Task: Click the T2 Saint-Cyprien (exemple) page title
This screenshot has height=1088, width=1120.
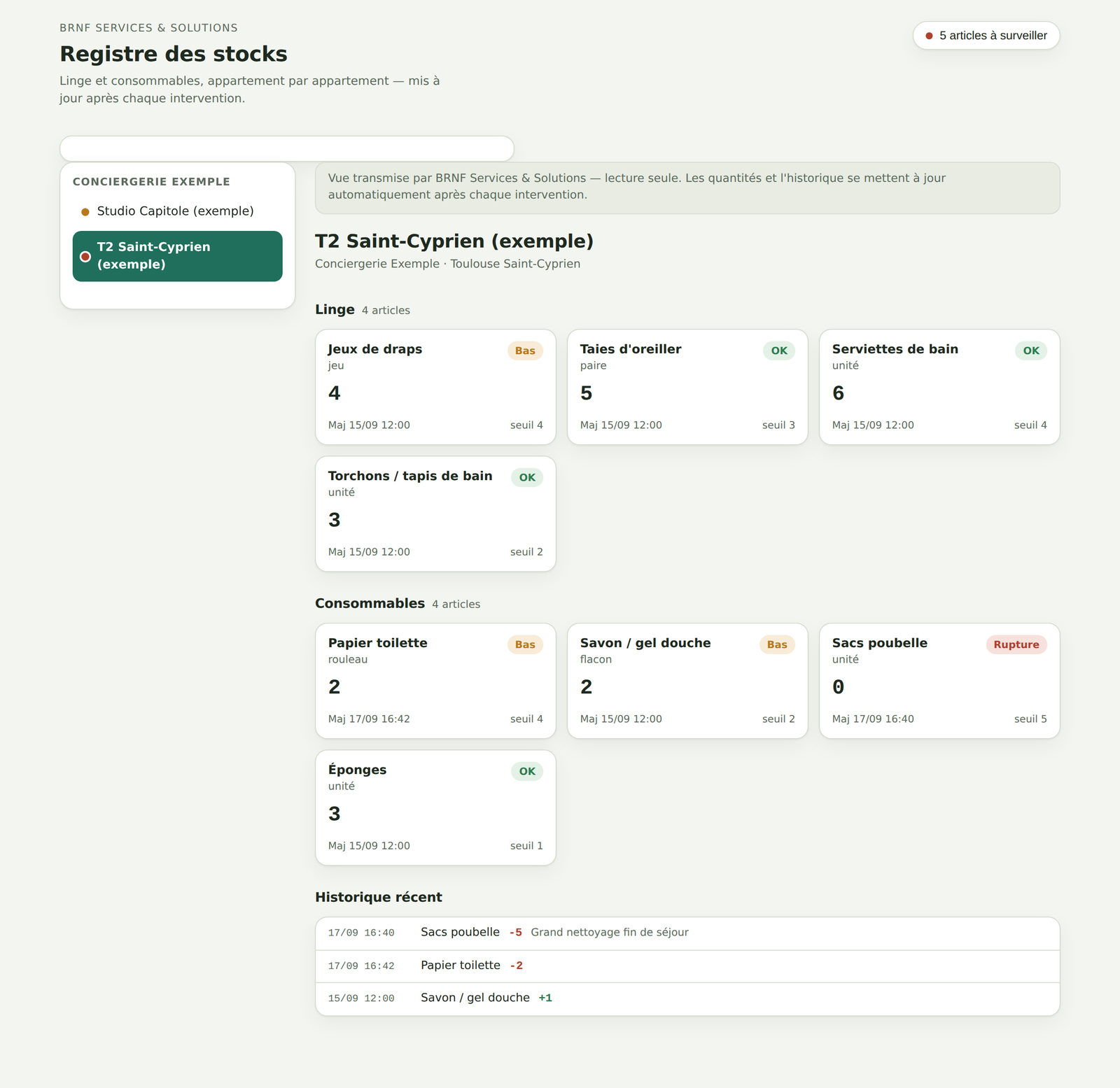Action: (x=454, y=241)
